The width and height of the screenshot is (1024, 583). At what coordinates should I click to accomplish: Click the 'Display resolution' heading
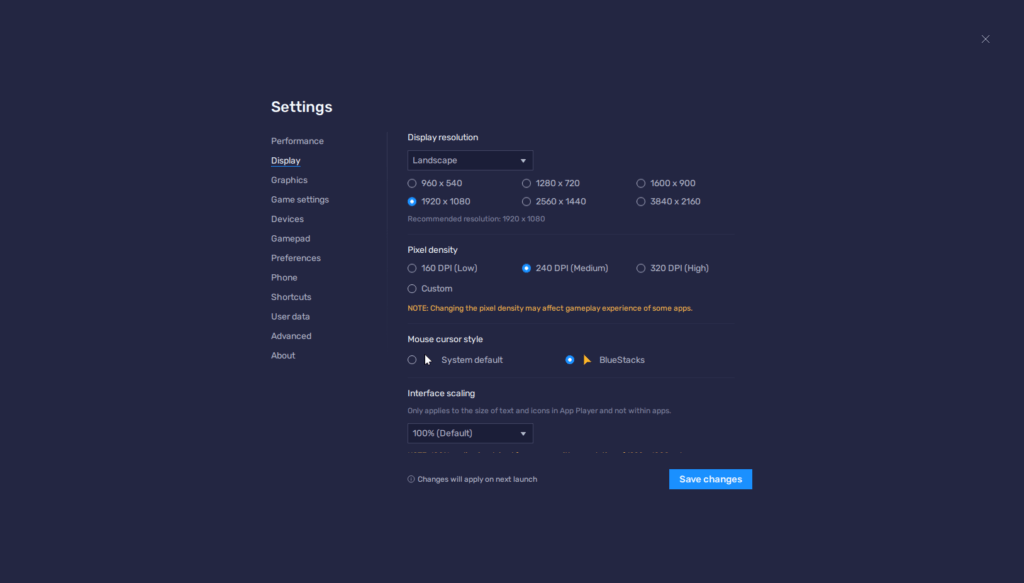(x=443, y=138)
